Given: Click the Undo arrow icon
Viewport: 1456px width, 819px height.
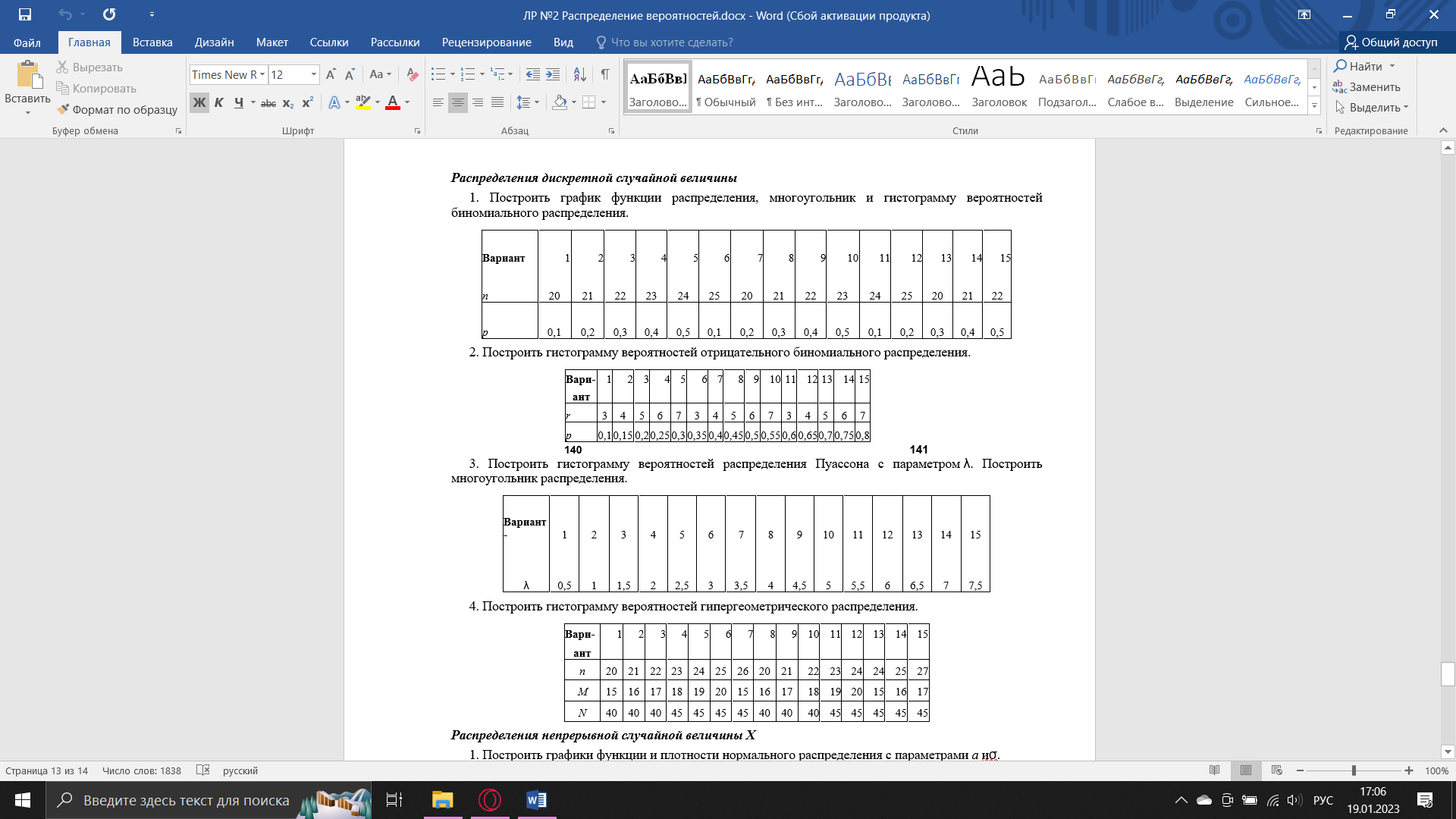Looking at the screenshot, I should tap(65, 14).
